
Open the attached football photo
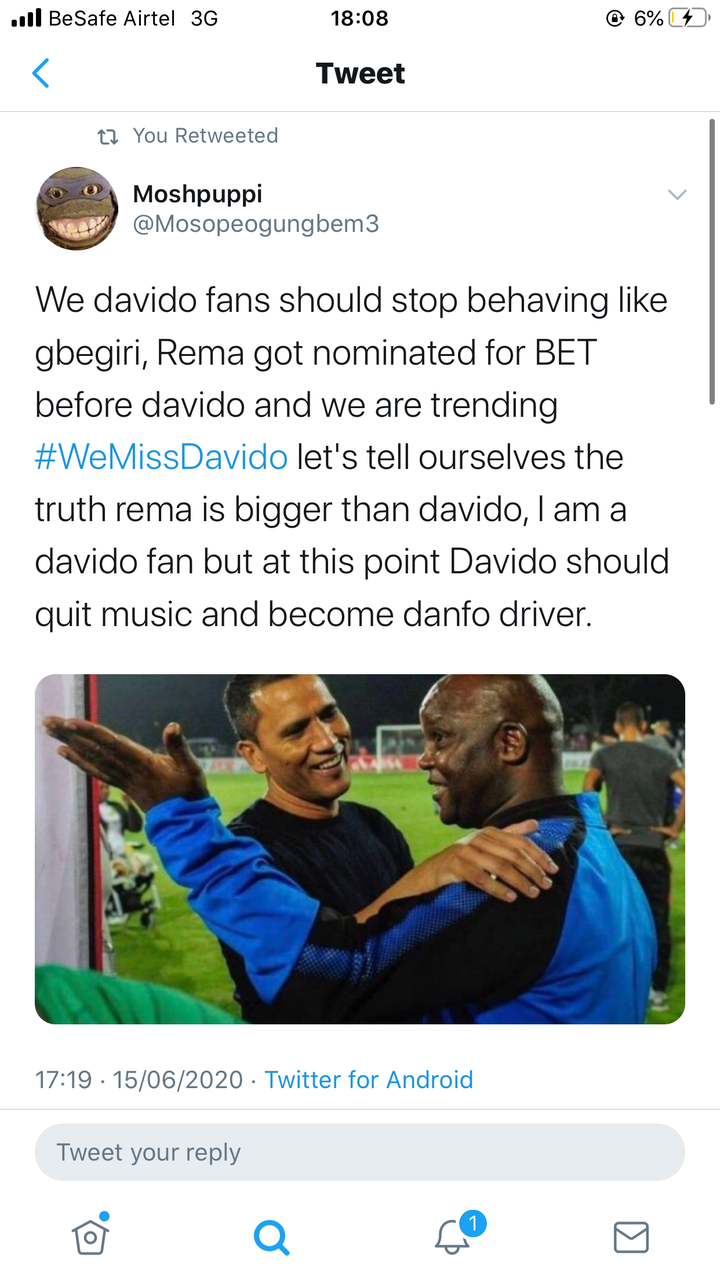[360, 849]
